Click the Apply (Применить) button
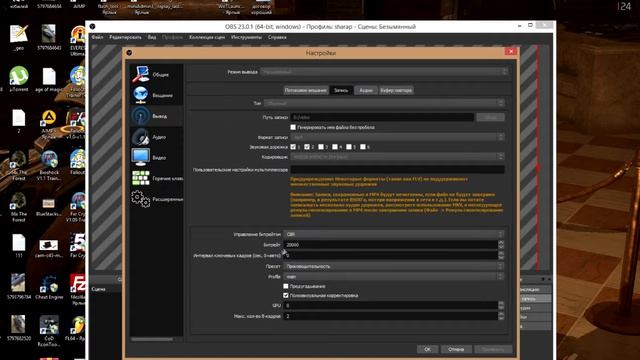640x360 pixels. [493, 349]
